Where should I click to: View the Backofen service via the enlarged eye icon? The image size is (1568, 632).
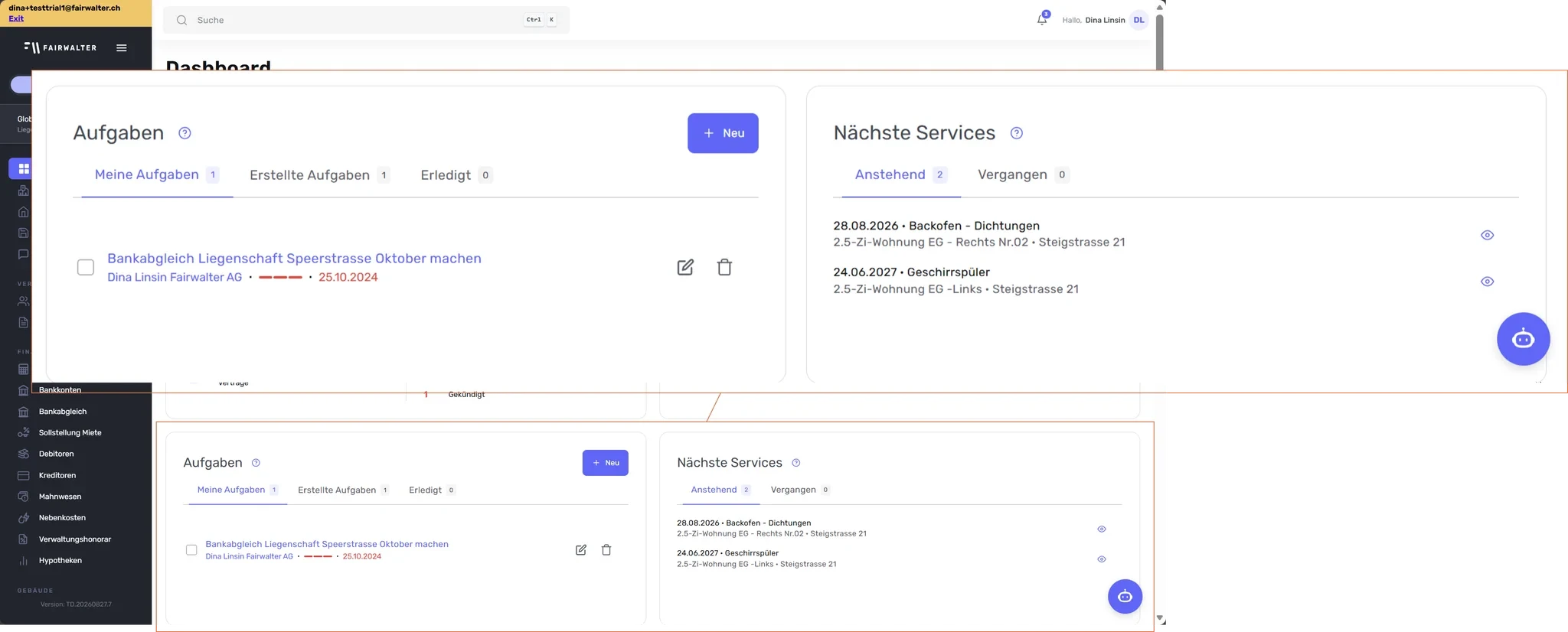pos(1488,235)
